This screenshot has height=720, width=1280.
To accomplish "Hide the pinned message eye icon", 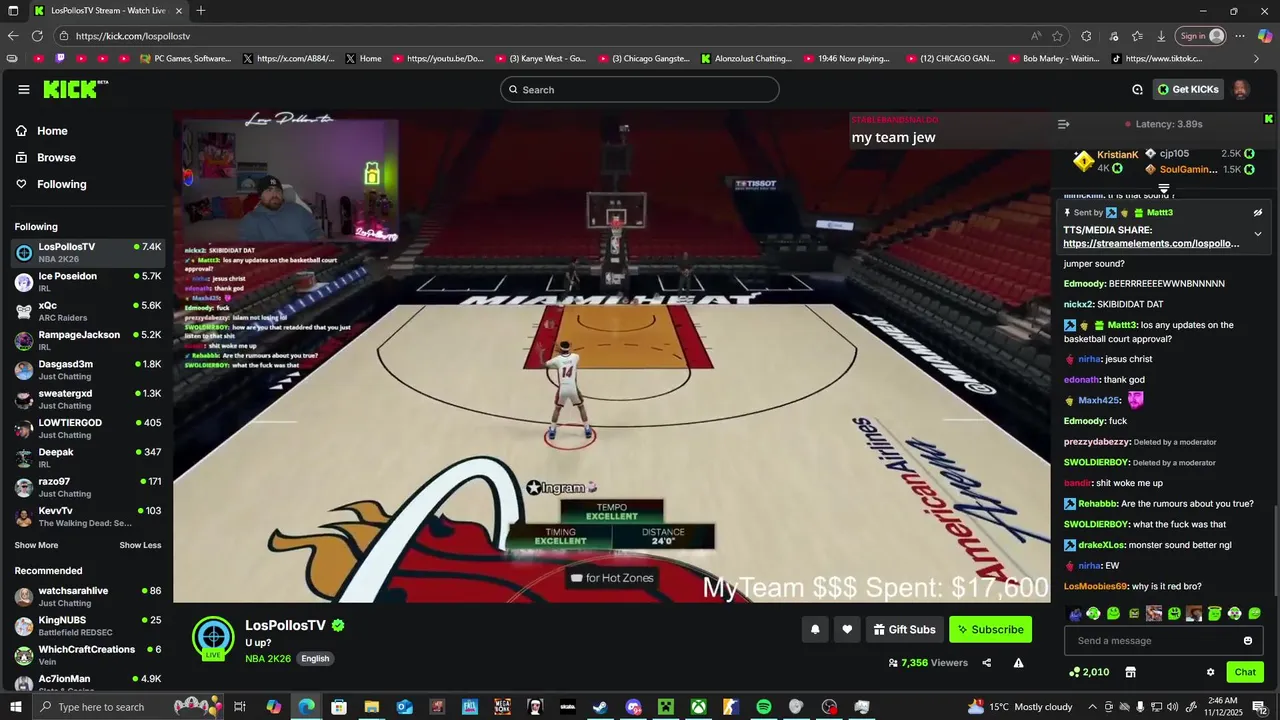I will pos(1258,213).
